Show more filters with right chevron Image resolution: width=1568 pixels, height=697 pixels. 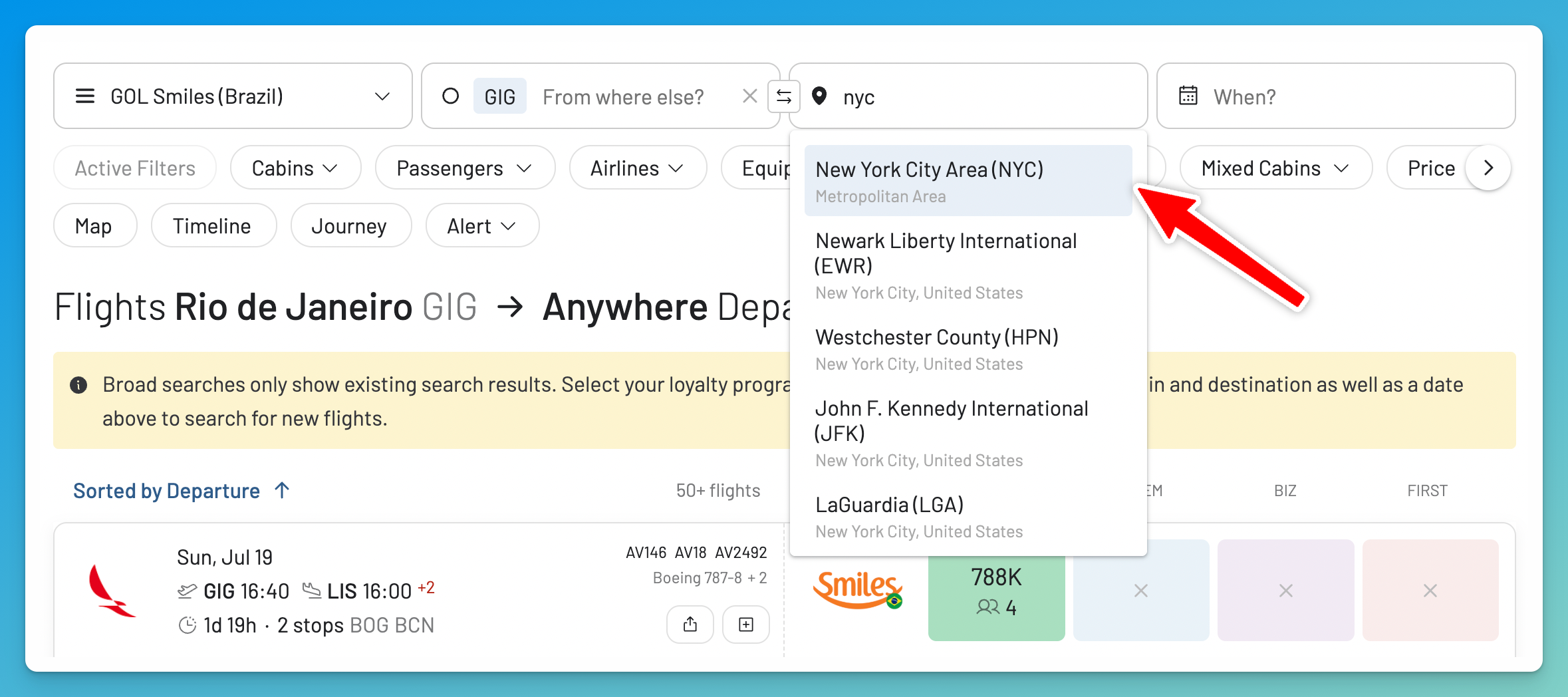(x=1488, y=168)
